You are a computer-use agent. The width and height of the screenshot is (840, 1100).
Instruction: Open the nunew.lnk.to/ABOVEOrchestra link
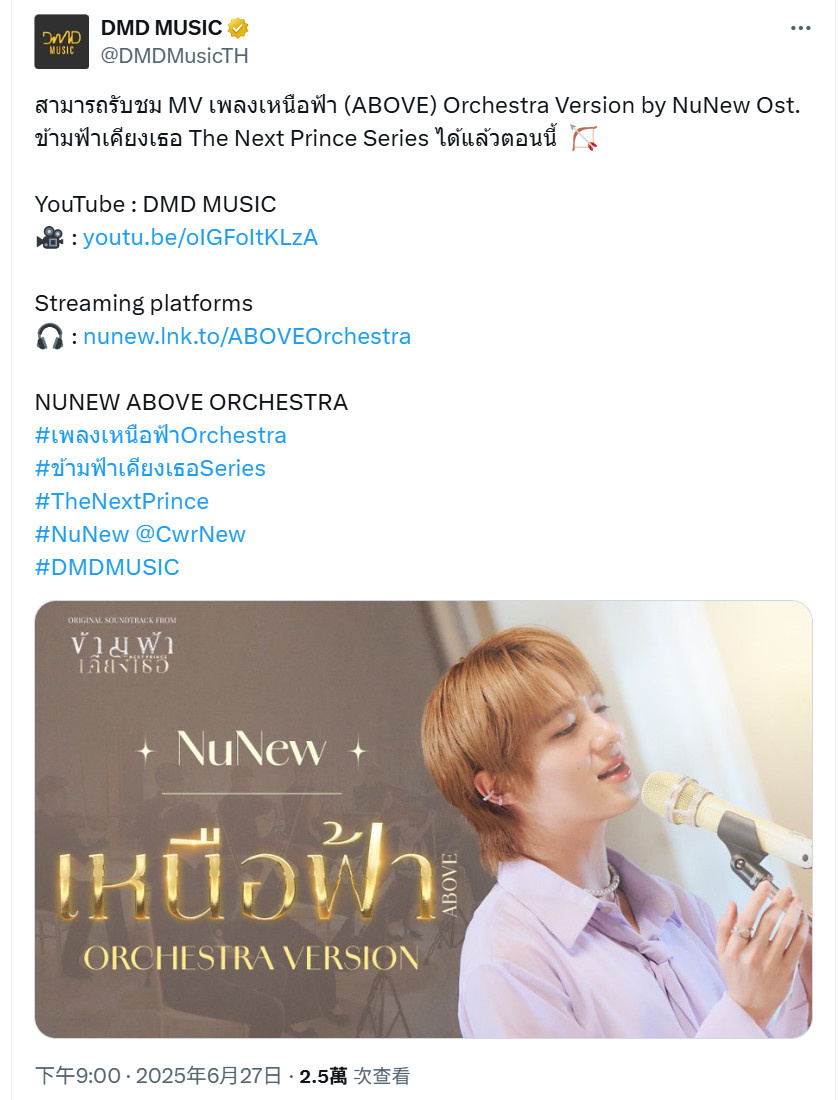[x=247, y=336]
